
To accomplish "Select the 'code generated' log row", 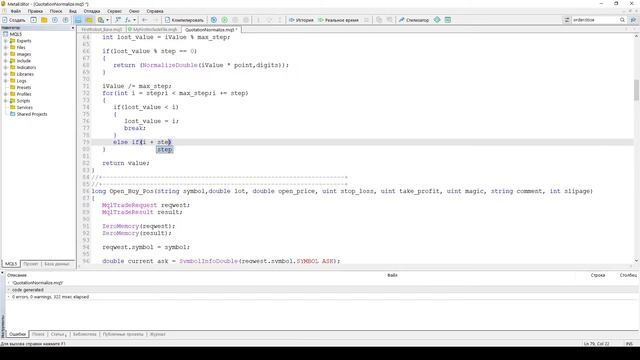I will point(322,290).
